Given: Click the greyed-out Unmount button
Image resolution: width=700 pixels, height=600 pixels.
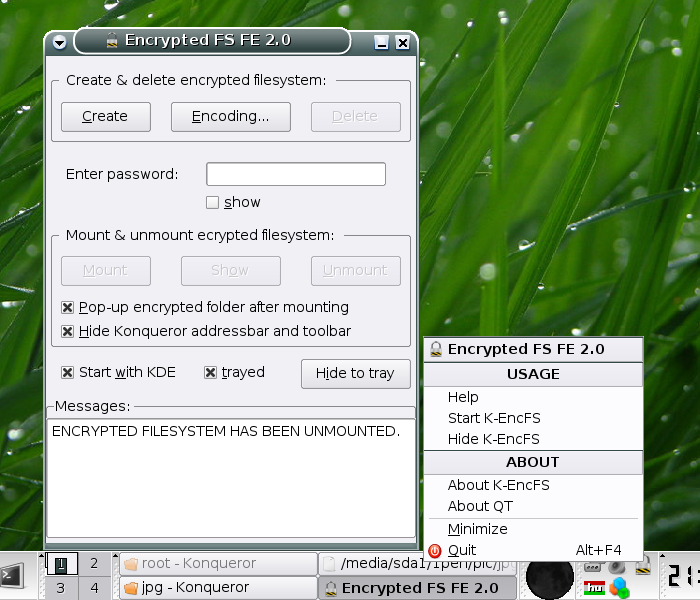Looking at the screenshot, I should (x=356, y=271).
